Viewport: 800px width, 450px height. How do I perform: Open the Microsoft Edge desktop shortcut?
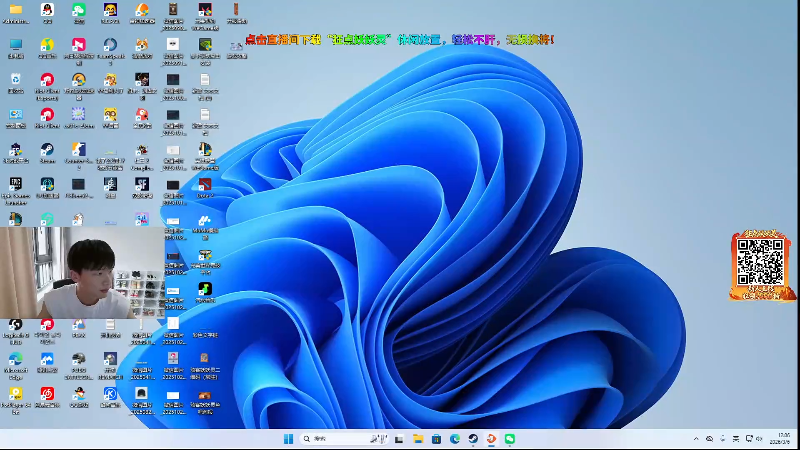(15, 359)
